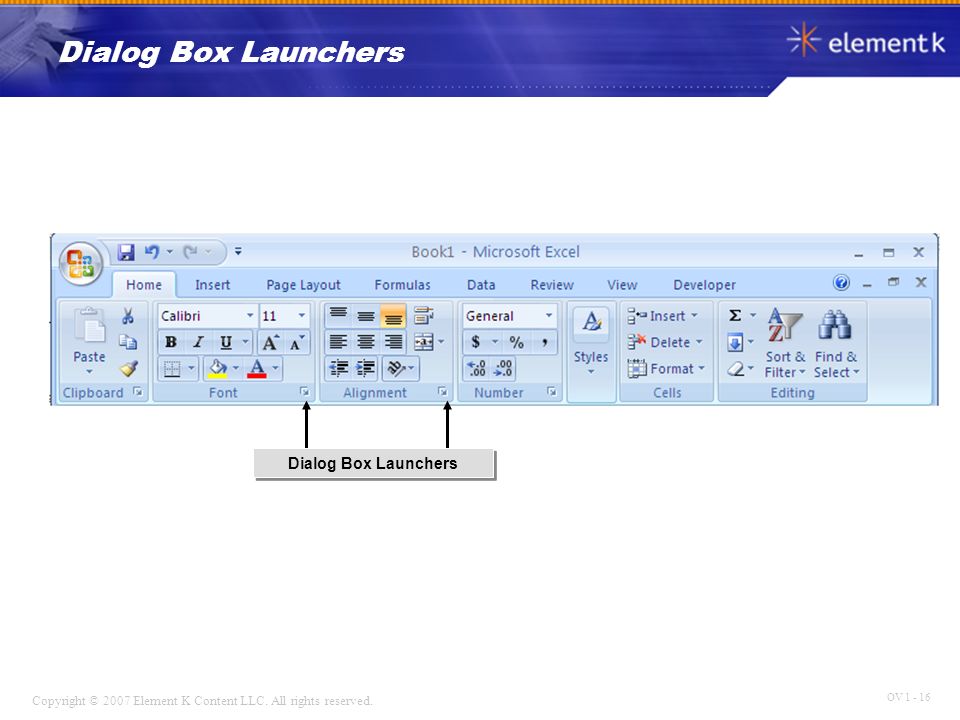Apply yellow Fill Color bucket

217,369
